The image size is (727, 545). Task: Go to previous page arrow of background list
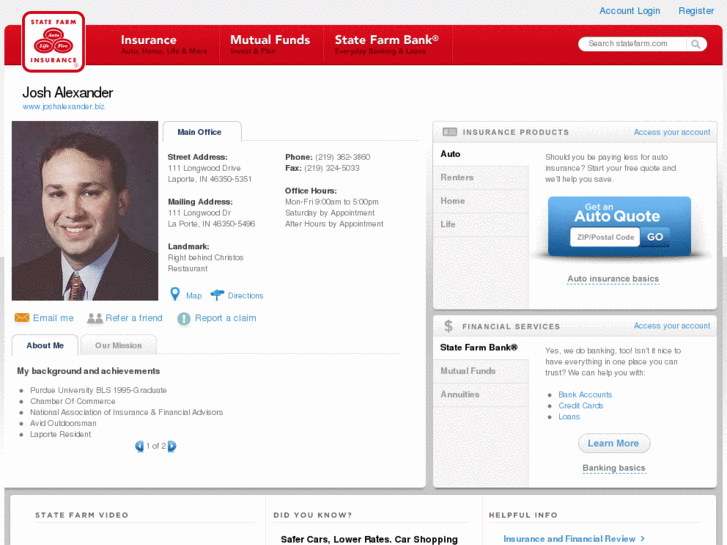click(x=139, y=446)
